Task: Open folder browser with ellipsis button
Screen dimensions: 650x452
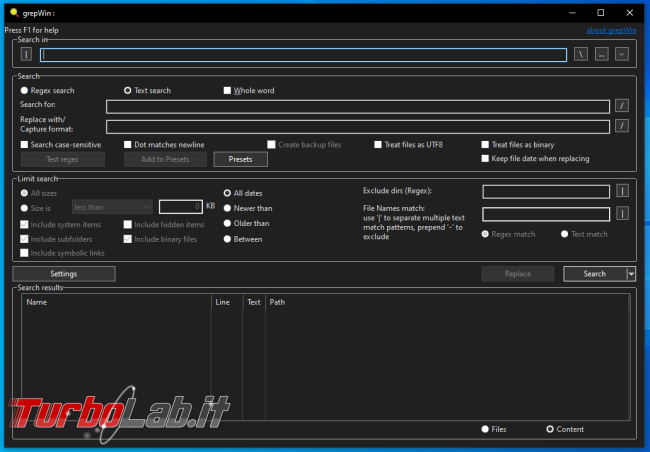Action: (x=601, y=54)
